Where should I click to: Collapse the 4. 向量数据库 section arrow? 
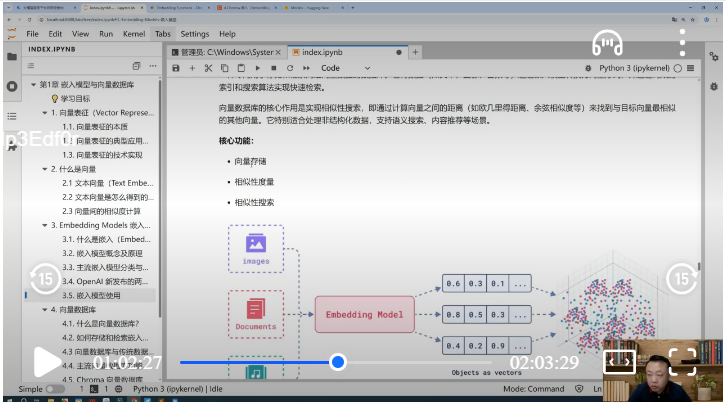pos(45,309)
